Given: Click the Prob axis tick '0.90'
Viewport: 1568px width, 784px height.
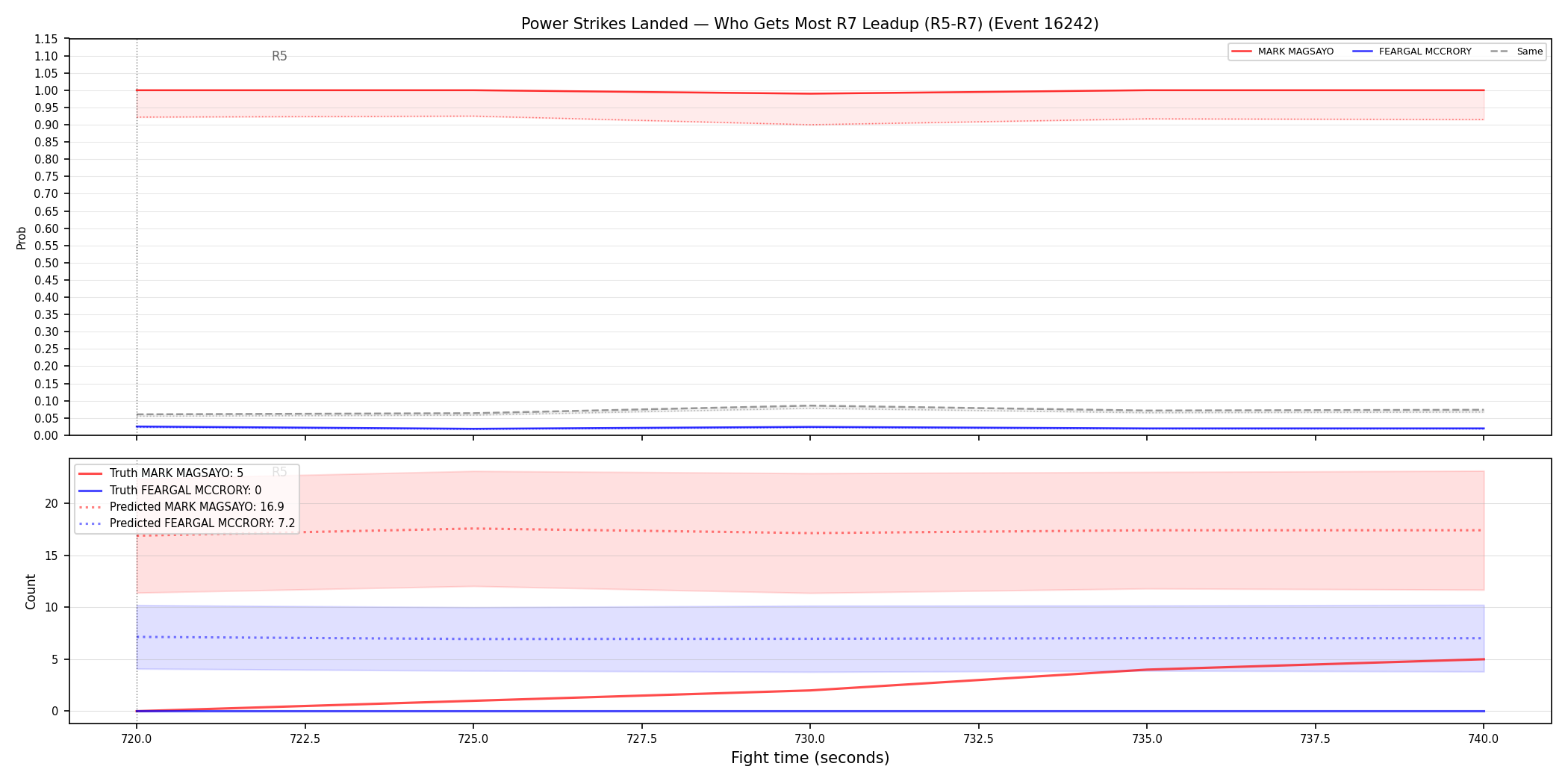Looking at the screenshot, I should tap(46, 125).
